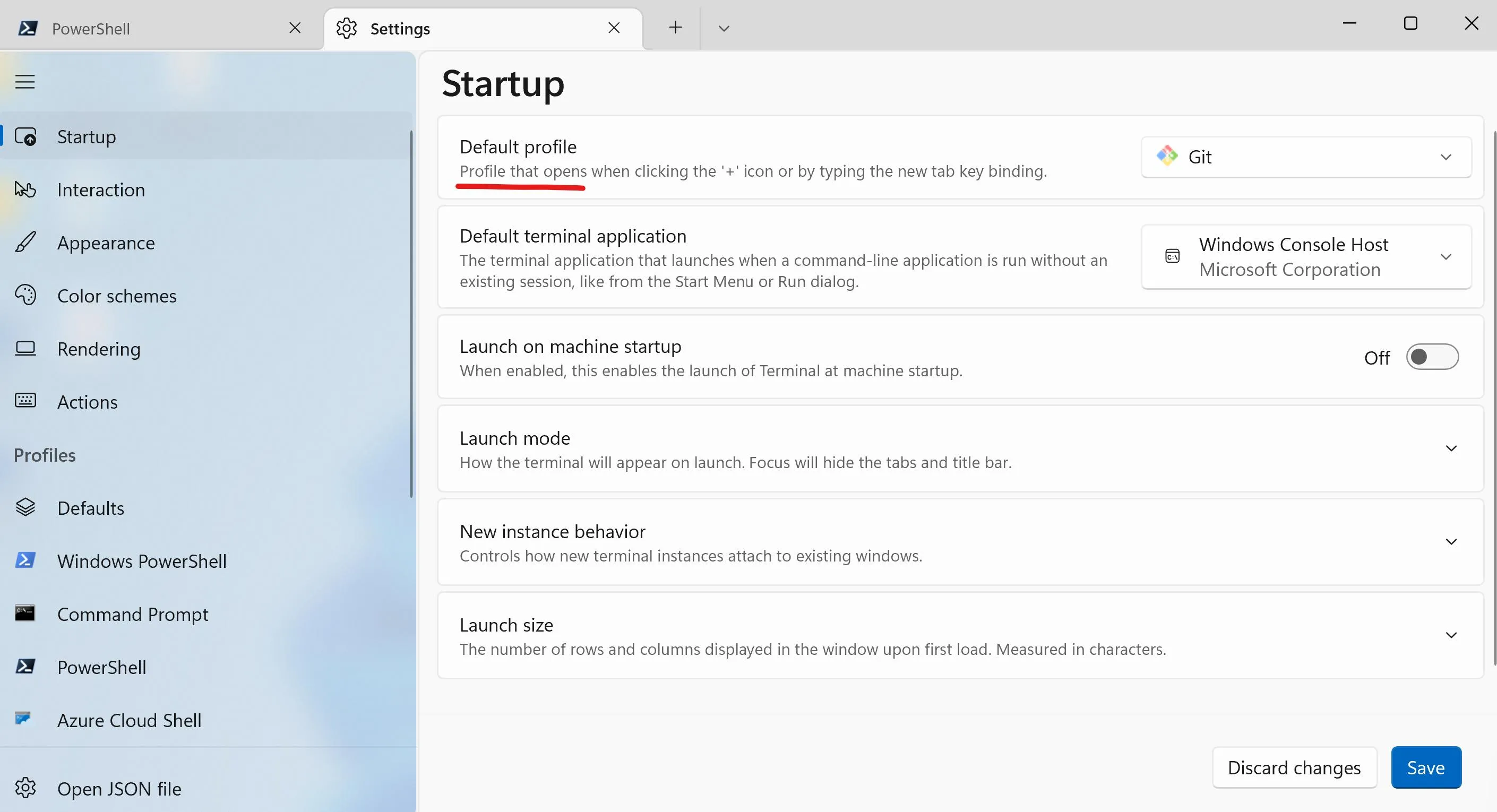The image size is (1497, 812).
Task: Open the Actions settings panel
Action: pos(87,401)
